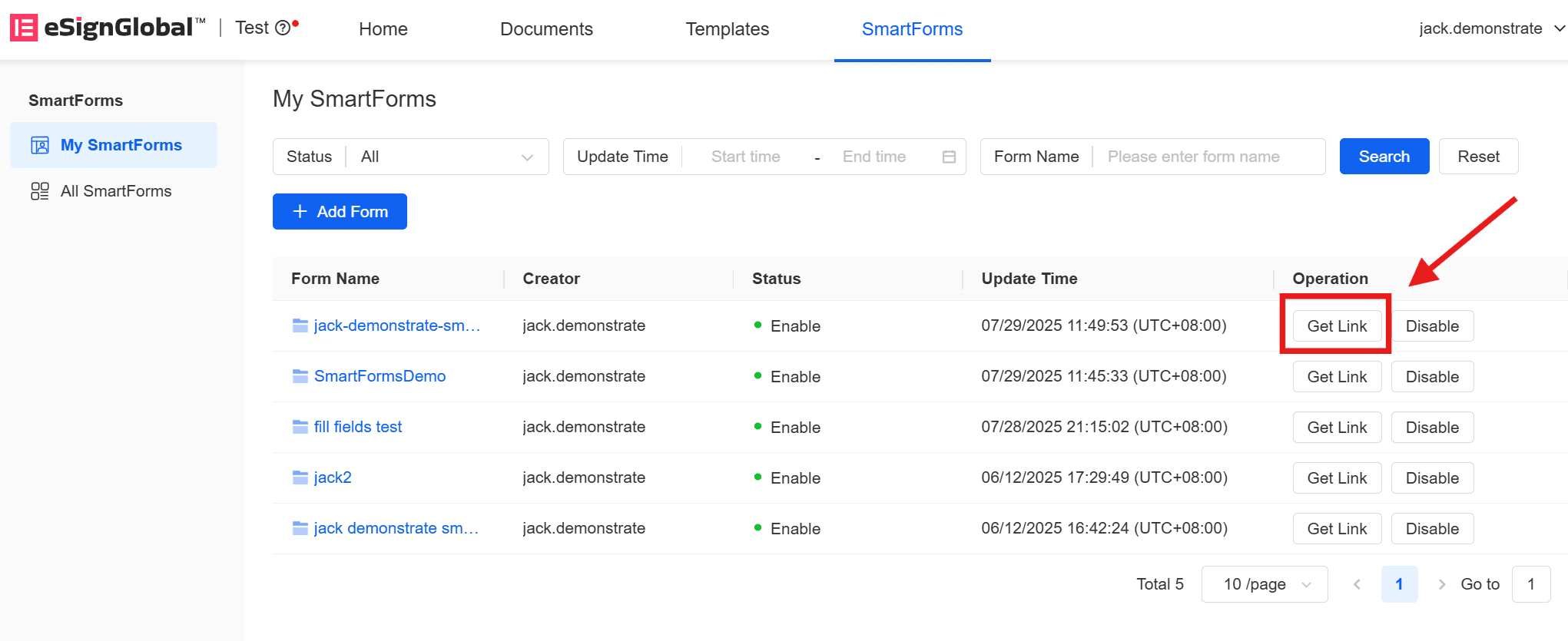Click the Enable status in jack2 row
The image size is (1568, 641).
(x=787, y=478)
